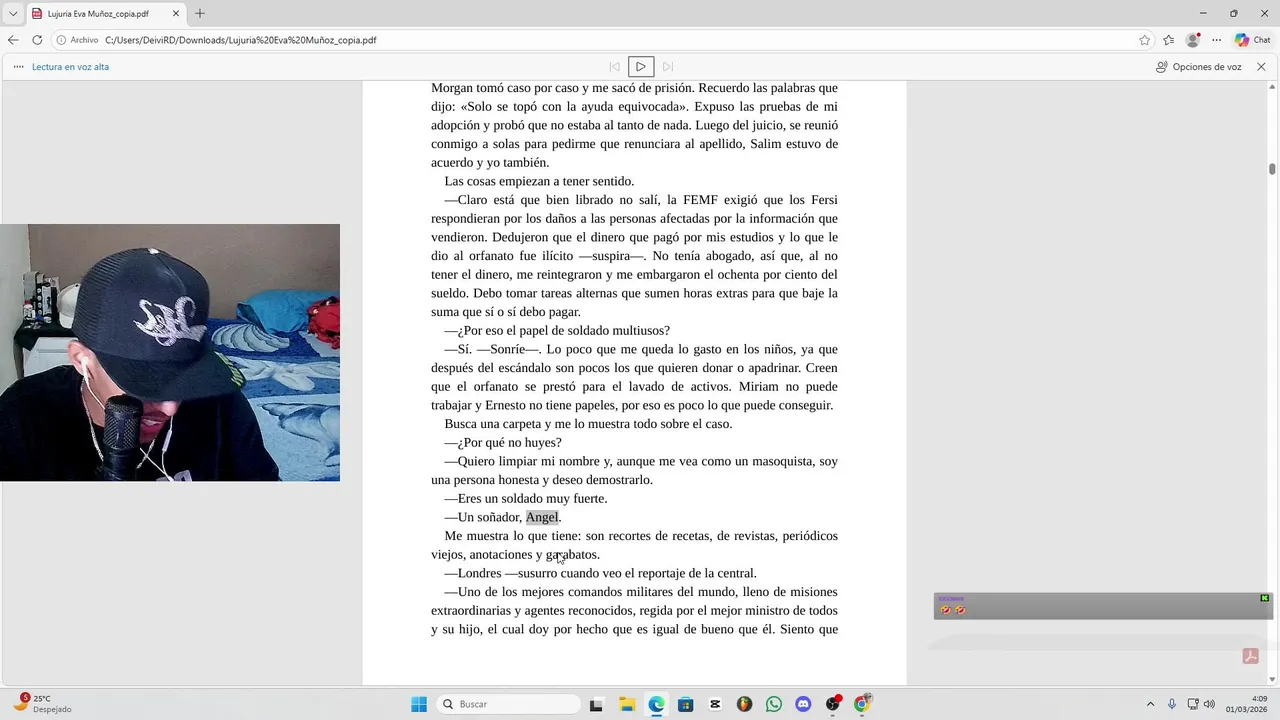The width and height of the screenshot is (1280, 720).
Task: Click the green icon on chat overlay
Action: click(x=1264, y=598)
